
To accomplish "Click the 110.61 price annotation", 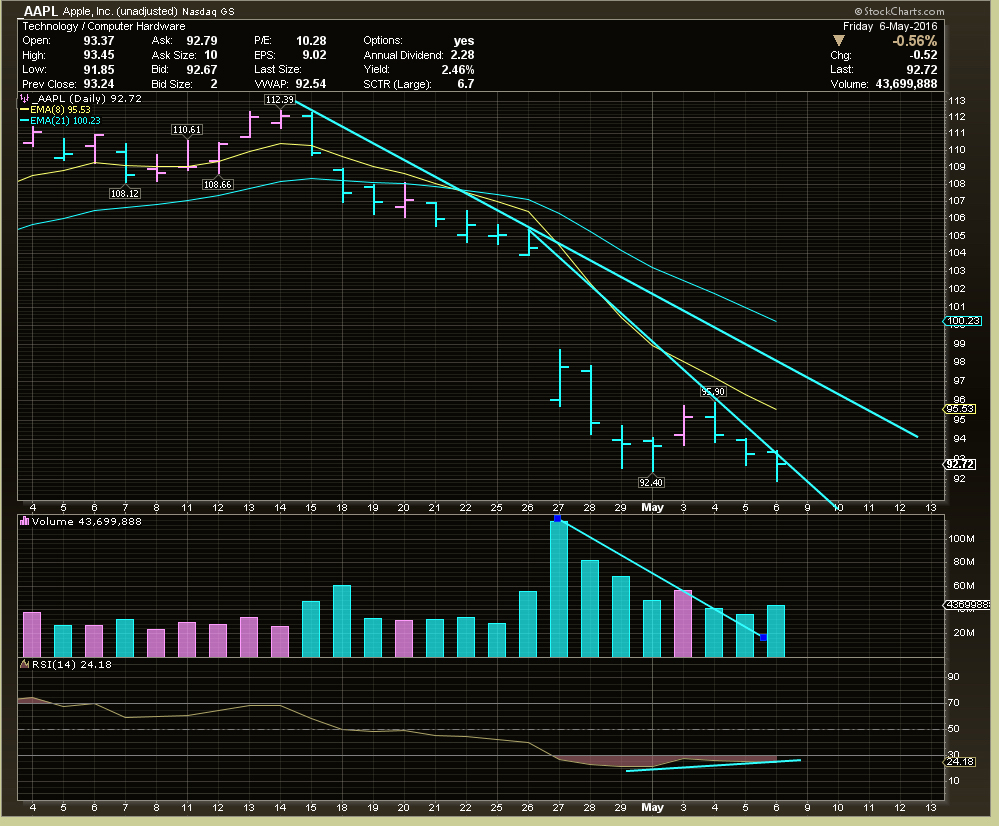I will (187, 130).
